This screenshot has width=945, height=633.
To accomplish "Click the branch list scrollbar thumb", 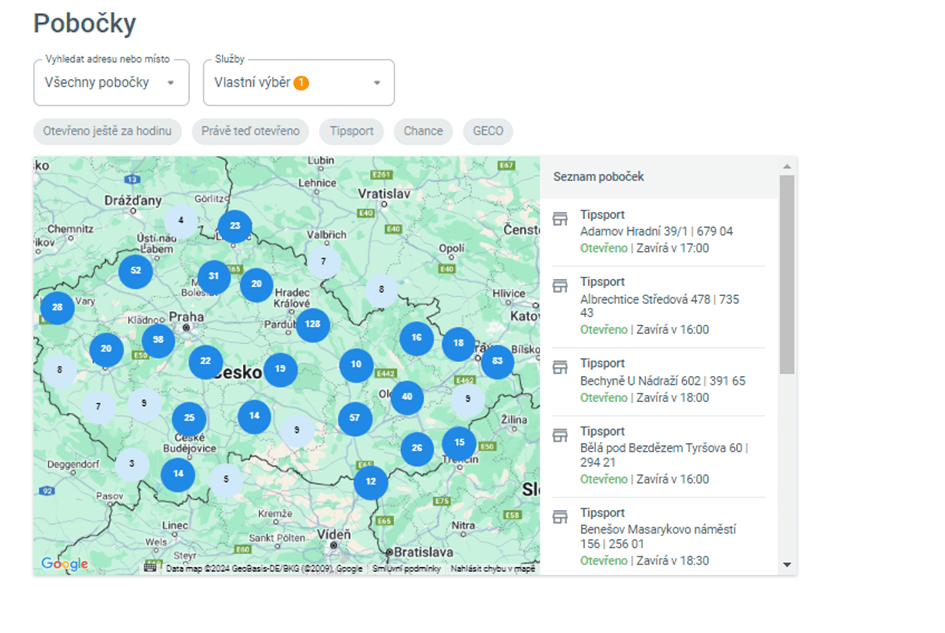I will [787, 274].
